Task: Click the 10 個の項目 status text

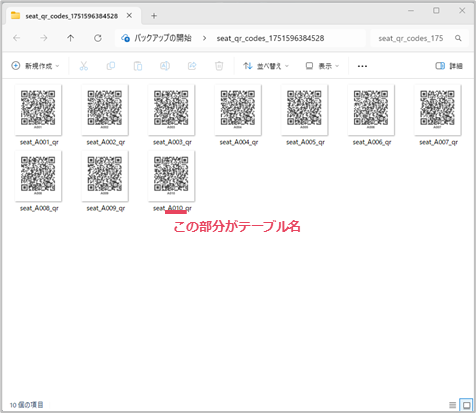Action: (27, 405)
